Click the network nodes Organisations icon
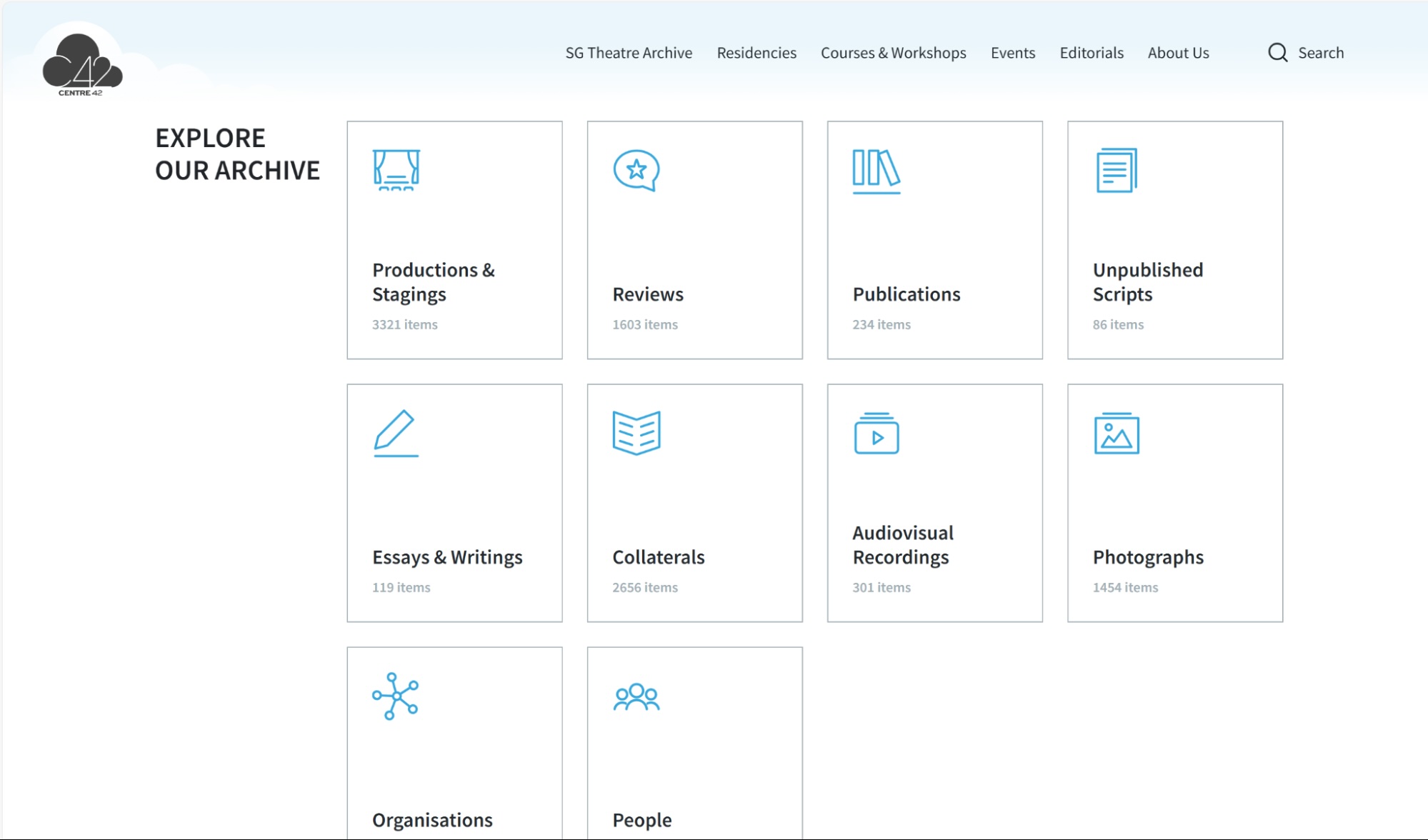This screenshot has height=840, width=1428. [x=395, y=696]
